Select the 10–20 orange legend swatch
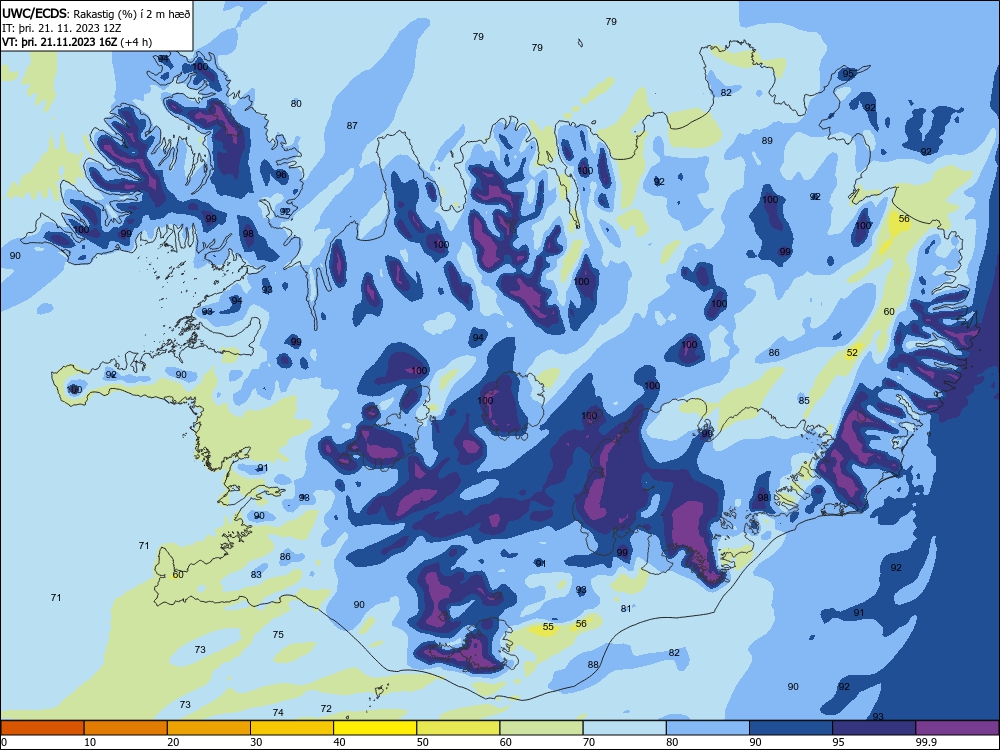The image size is (1000, 750). click(126, 728)
